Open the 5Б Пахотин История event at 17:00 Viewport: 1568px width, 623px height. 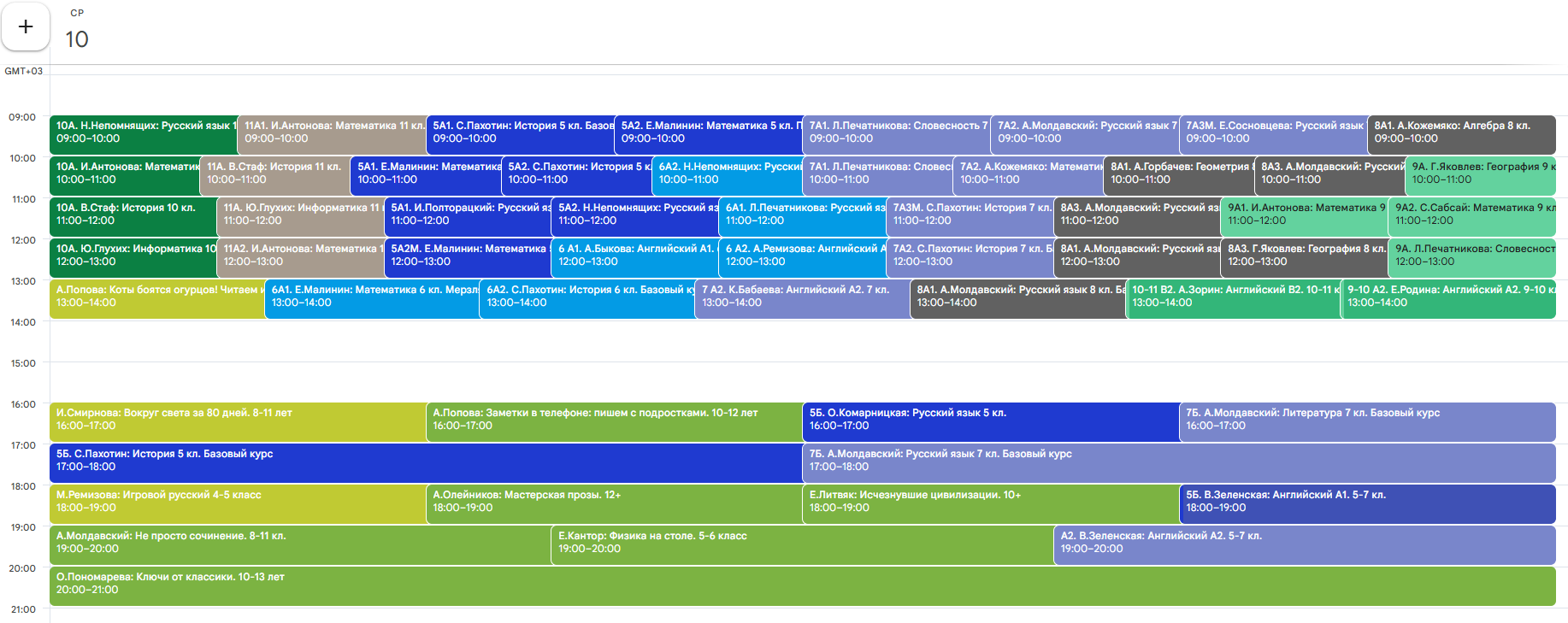(425, 461)
